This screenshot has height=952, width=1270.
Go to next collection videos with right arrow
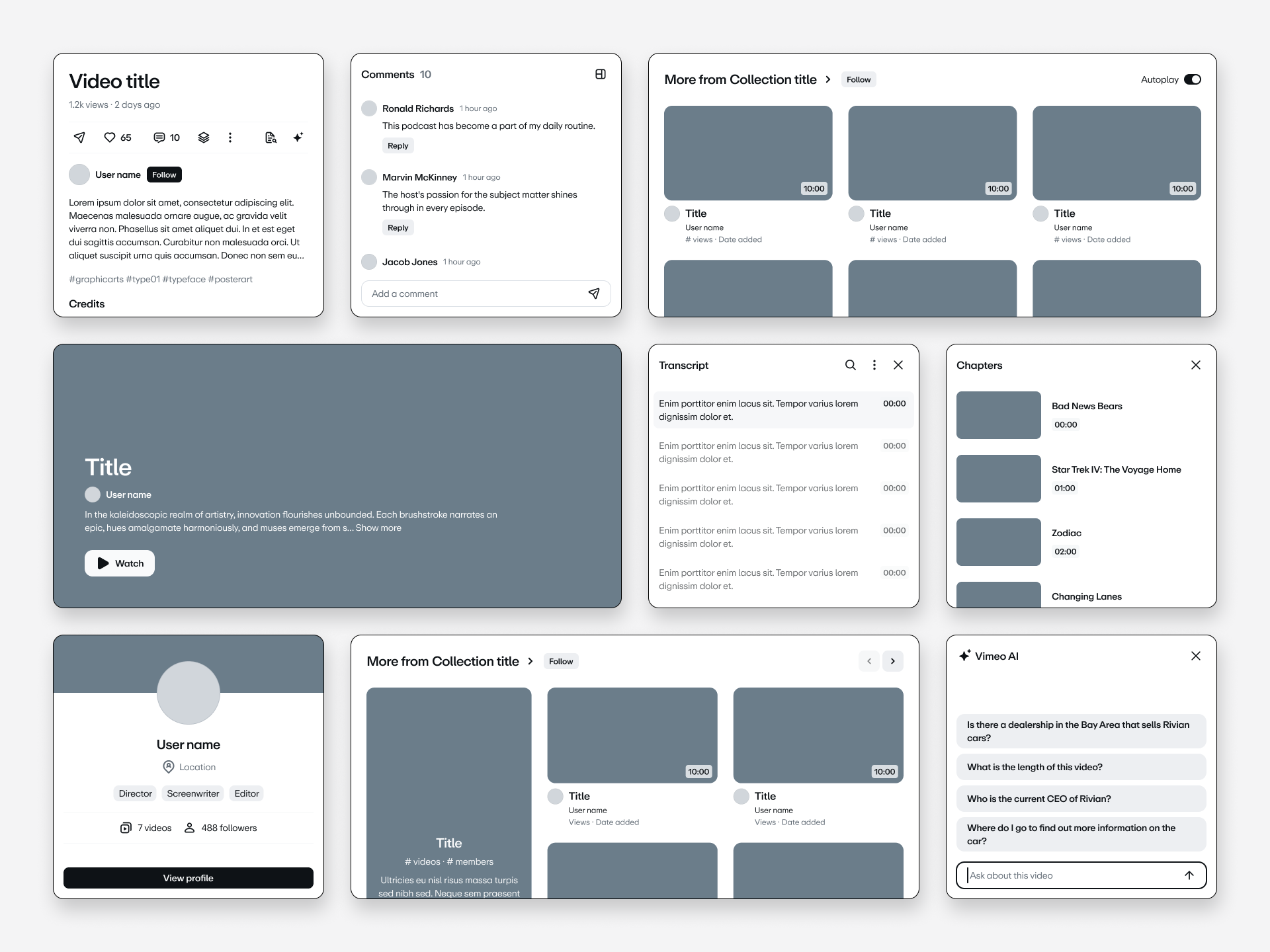893,661
